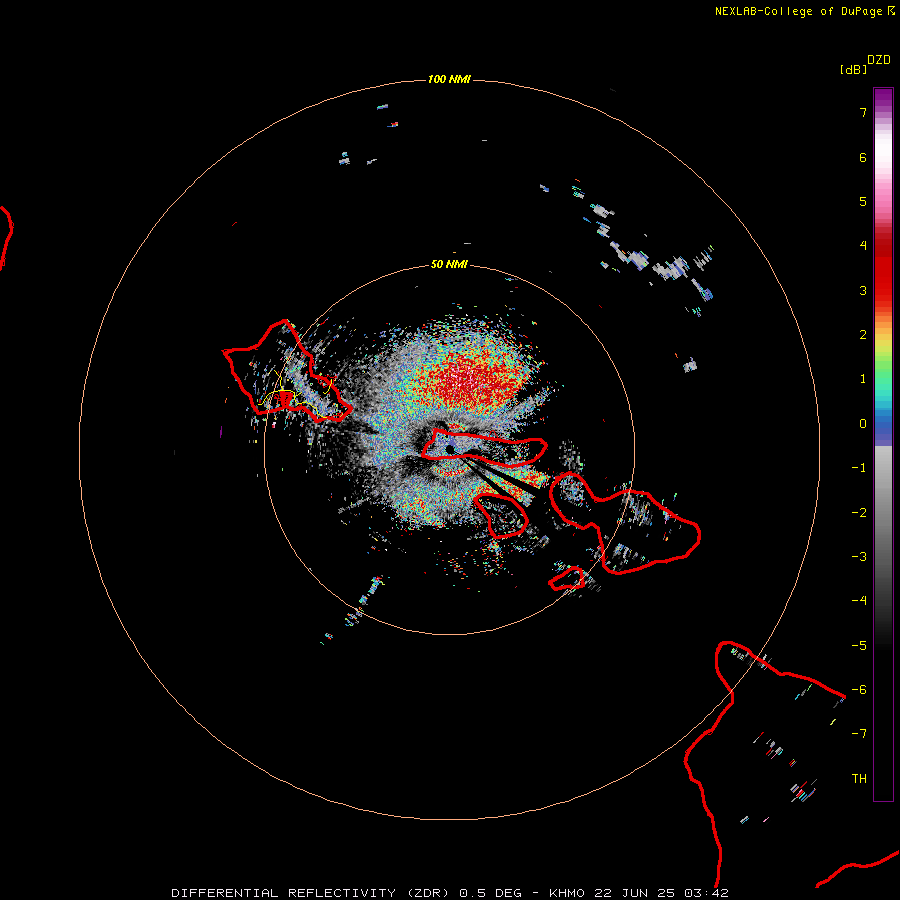This screenshot has height=900, width=900.
Task: Click the DZD color scale title
Action: click(x=879, y=60)
